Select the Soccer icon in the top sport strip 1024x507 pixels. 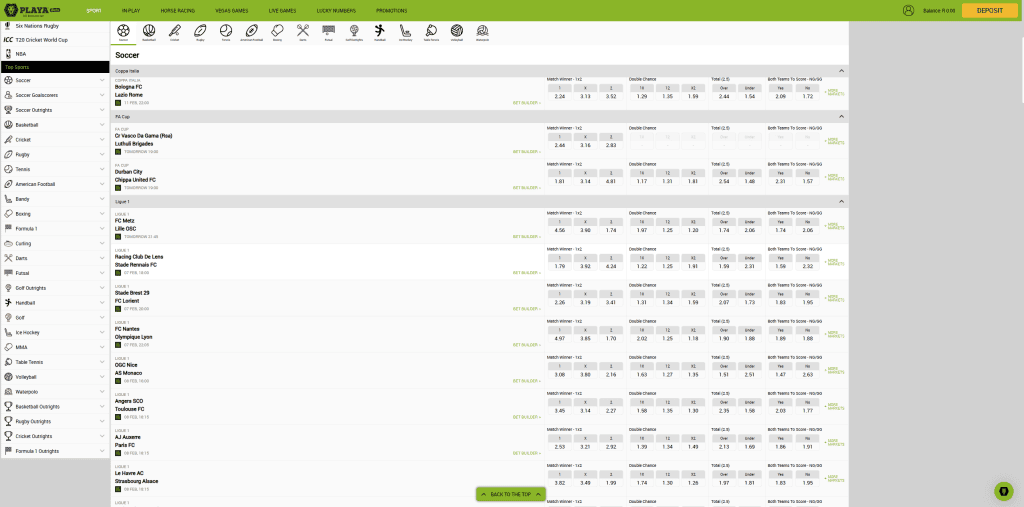point(123,30)
